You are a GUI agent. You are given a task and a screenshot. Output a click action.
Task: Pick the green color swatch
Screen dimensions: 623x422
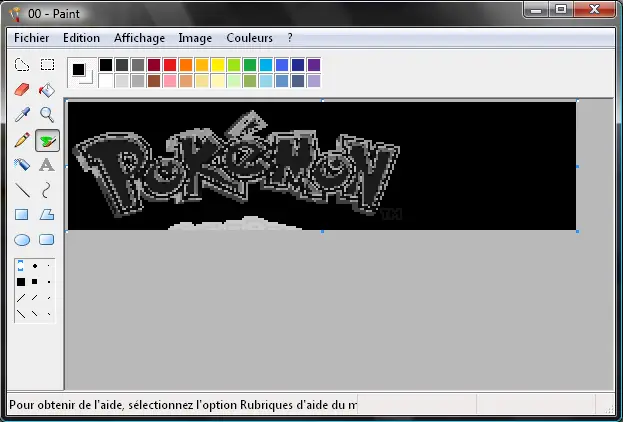click(250, 65)
